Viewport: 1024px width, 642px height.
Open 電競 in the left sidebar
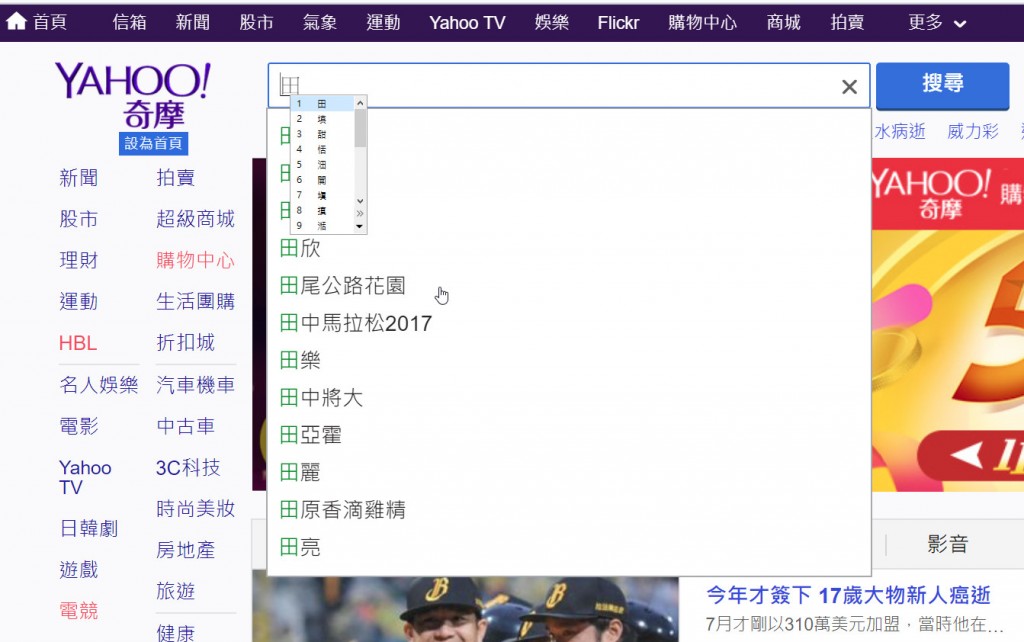[x=78, y=611]
